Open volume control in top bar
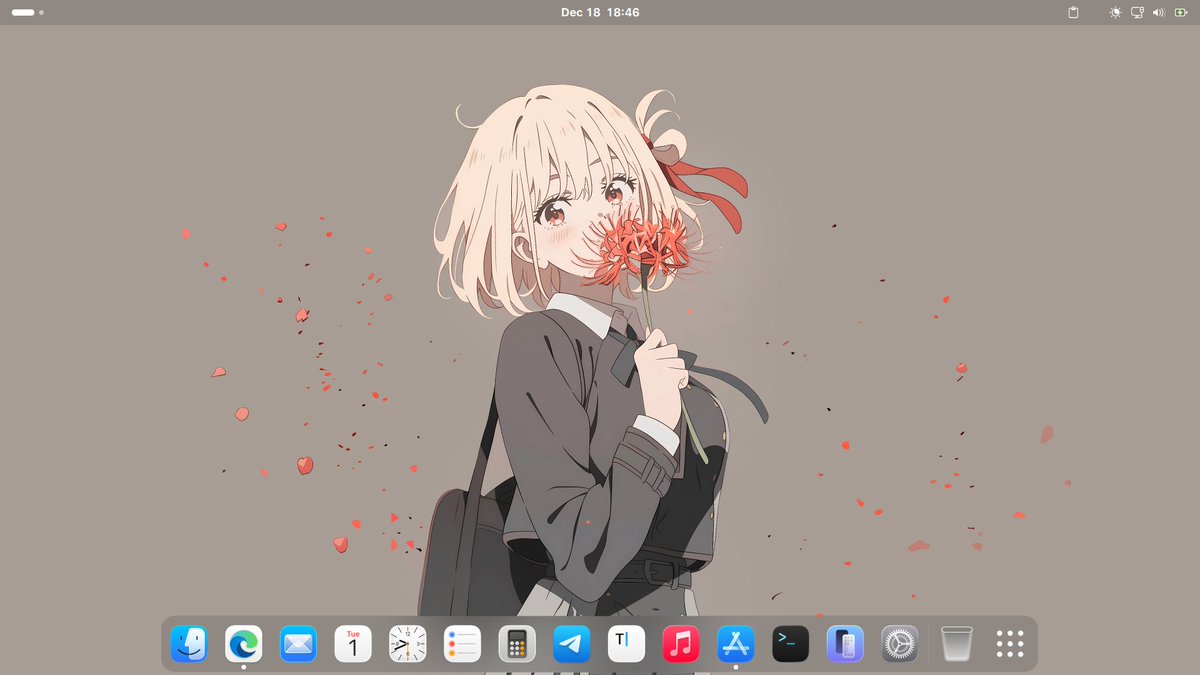 click(x=1159, y=12)
